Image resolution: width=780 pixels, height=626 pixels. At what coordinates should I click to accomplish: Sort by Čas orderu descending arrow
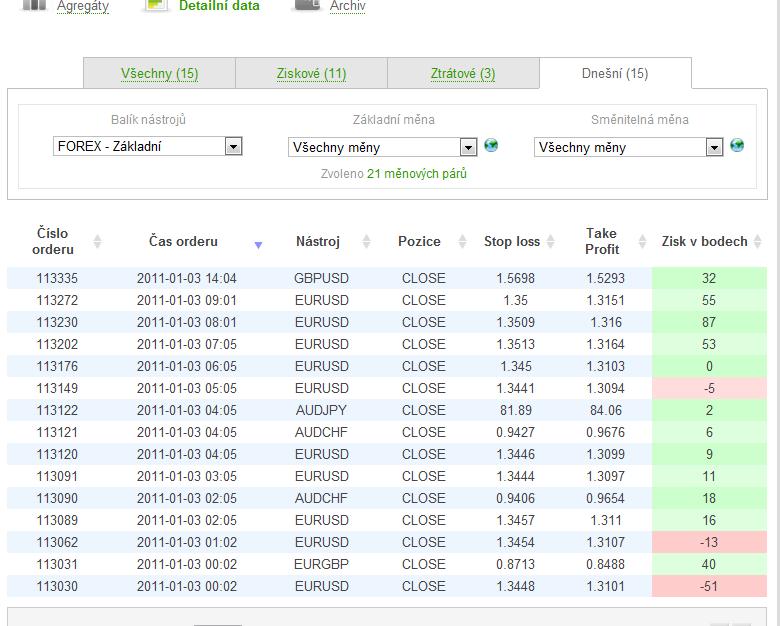258,245
